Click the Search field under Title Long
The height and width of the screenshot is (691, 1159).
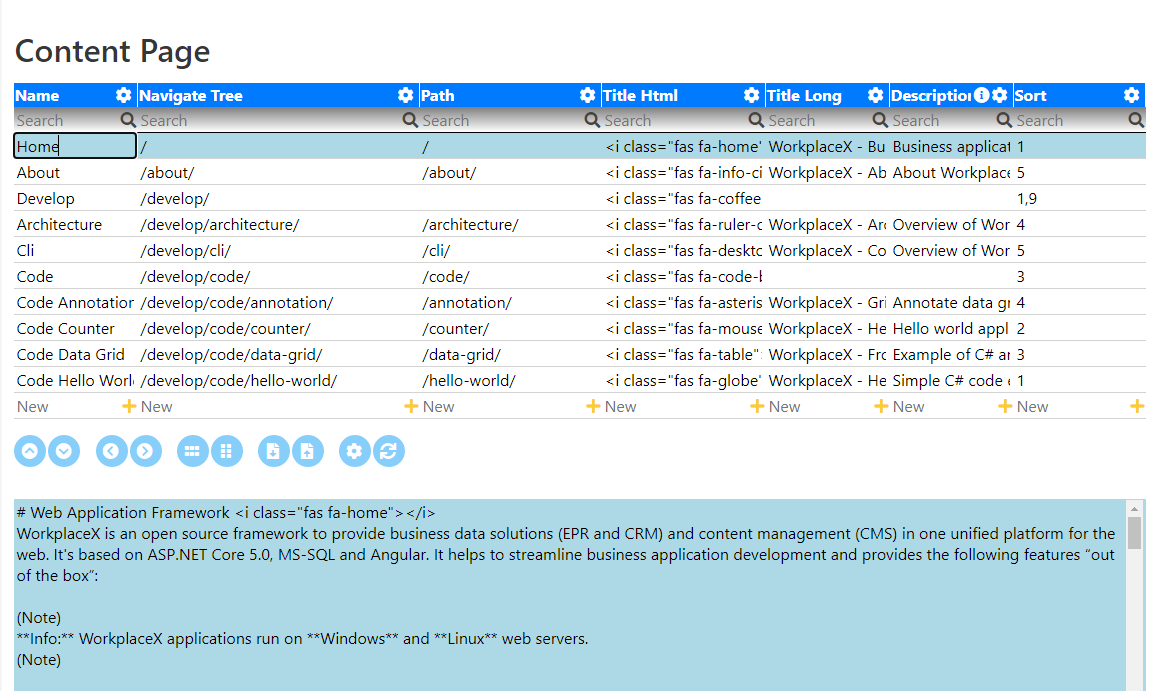(x=819, y=120)
